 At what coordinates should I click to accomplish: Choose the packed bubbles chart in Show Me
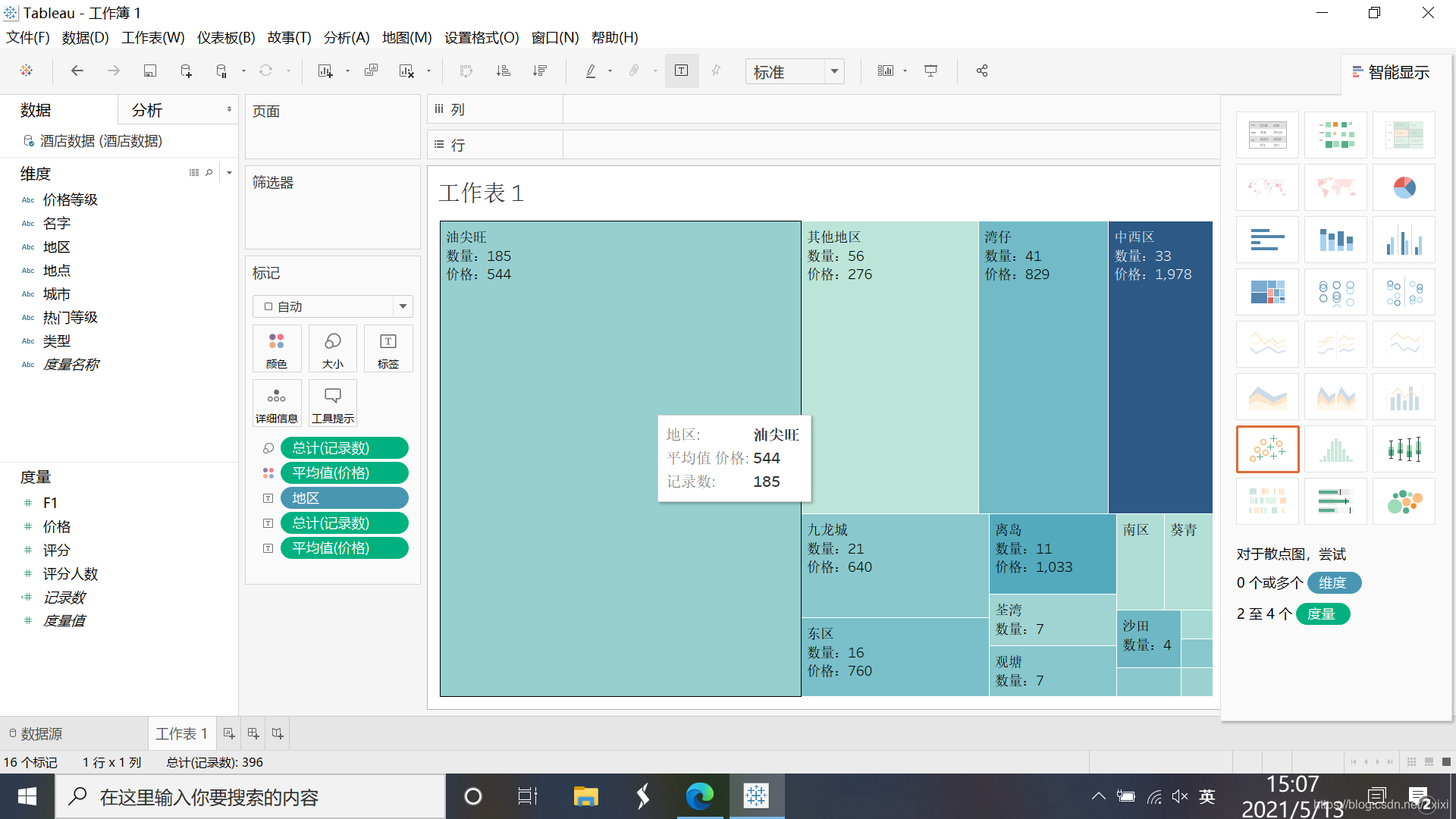(1404, 501)
